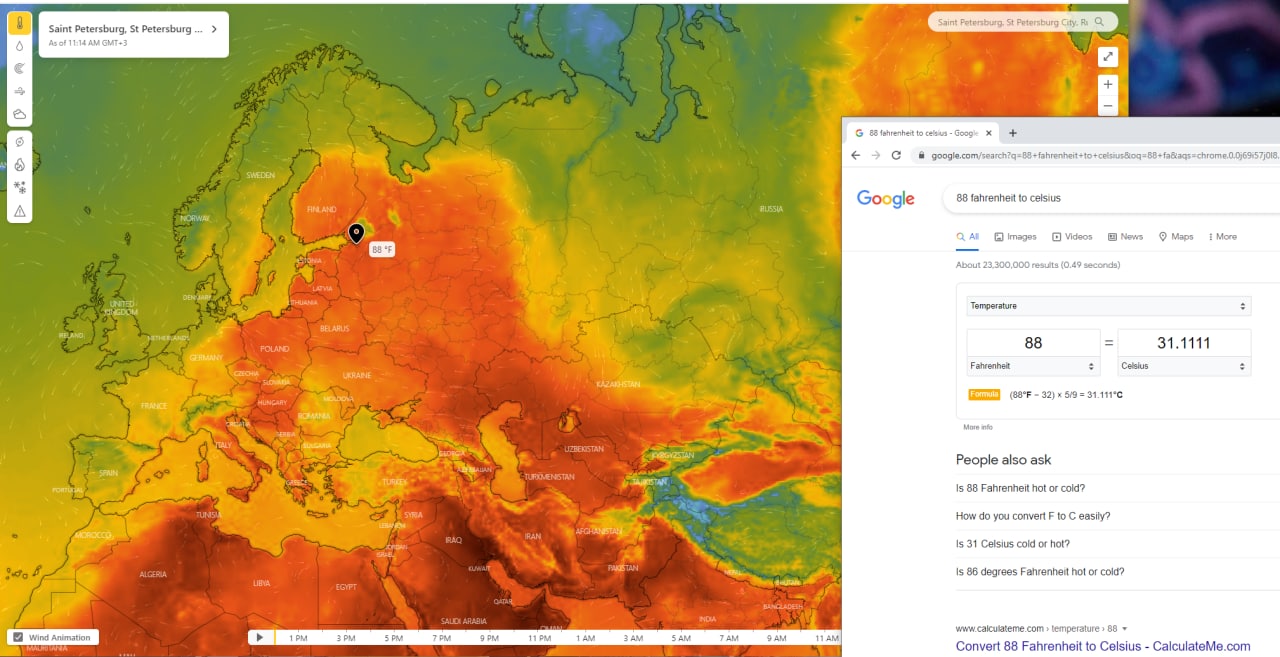Click the 'People also ask' heading
Image resolution: width=1280 pixels, height=657 pixels.
pos(1003,460)
